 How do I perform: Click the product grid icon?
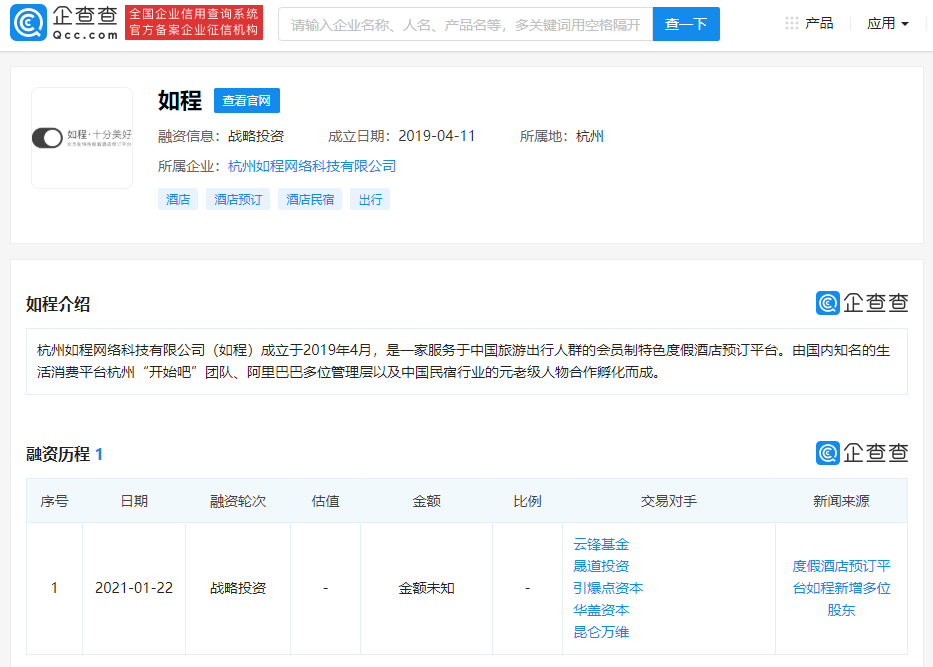(791, 23)
